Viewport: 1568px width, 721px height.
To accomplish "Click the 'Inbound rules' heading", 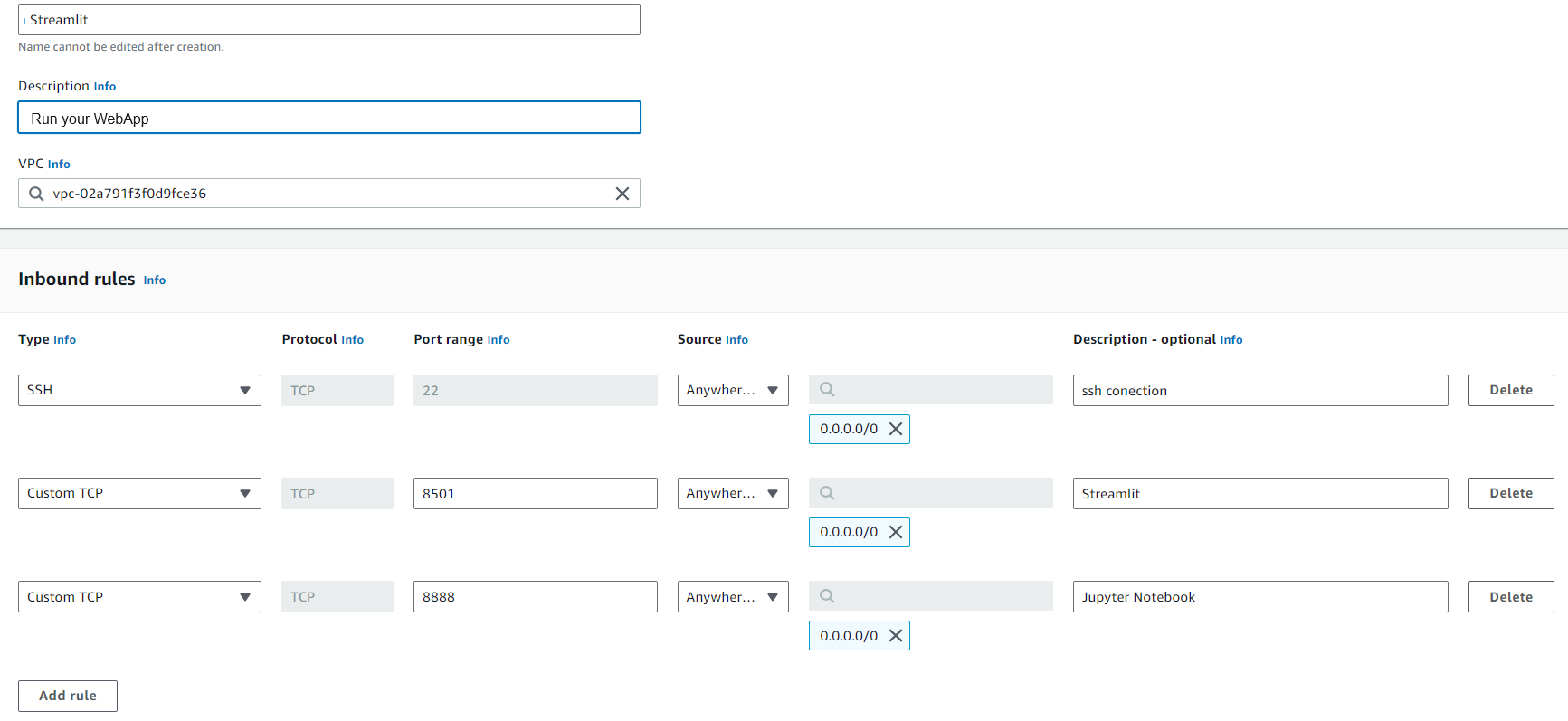I will pyautogui.click(x=77, y=279).
